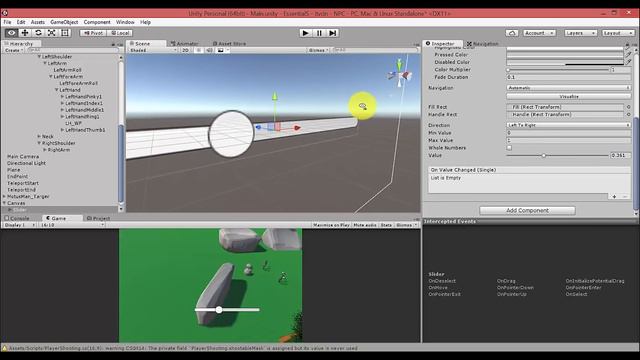Collapse the Canvas tree node
The height and width of the screenshot is (360, 640).
pyautogui.click(x=4, y=203)
